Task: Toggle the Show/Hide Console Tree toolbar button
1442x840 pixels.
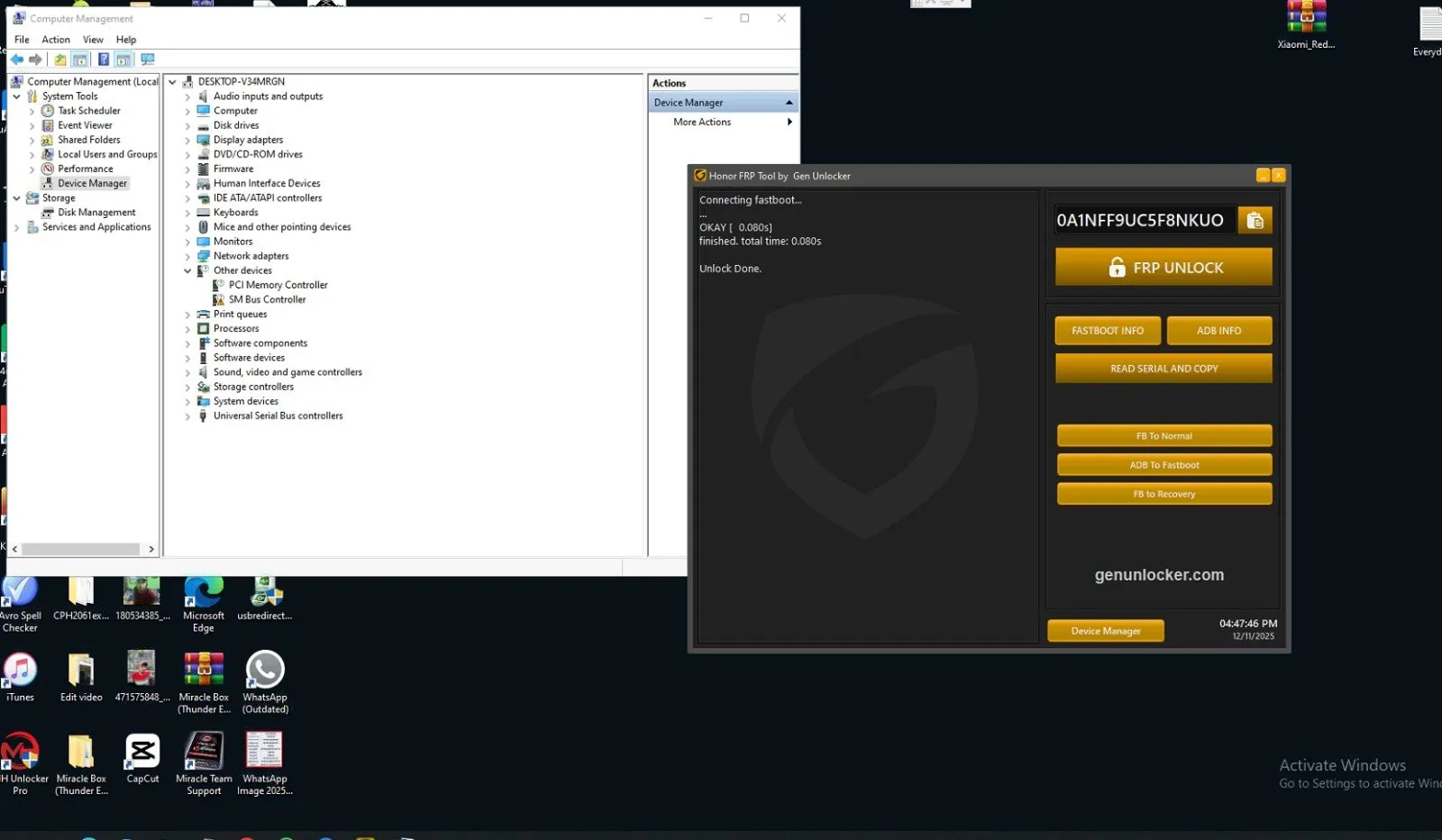Action: click(80, 59)
